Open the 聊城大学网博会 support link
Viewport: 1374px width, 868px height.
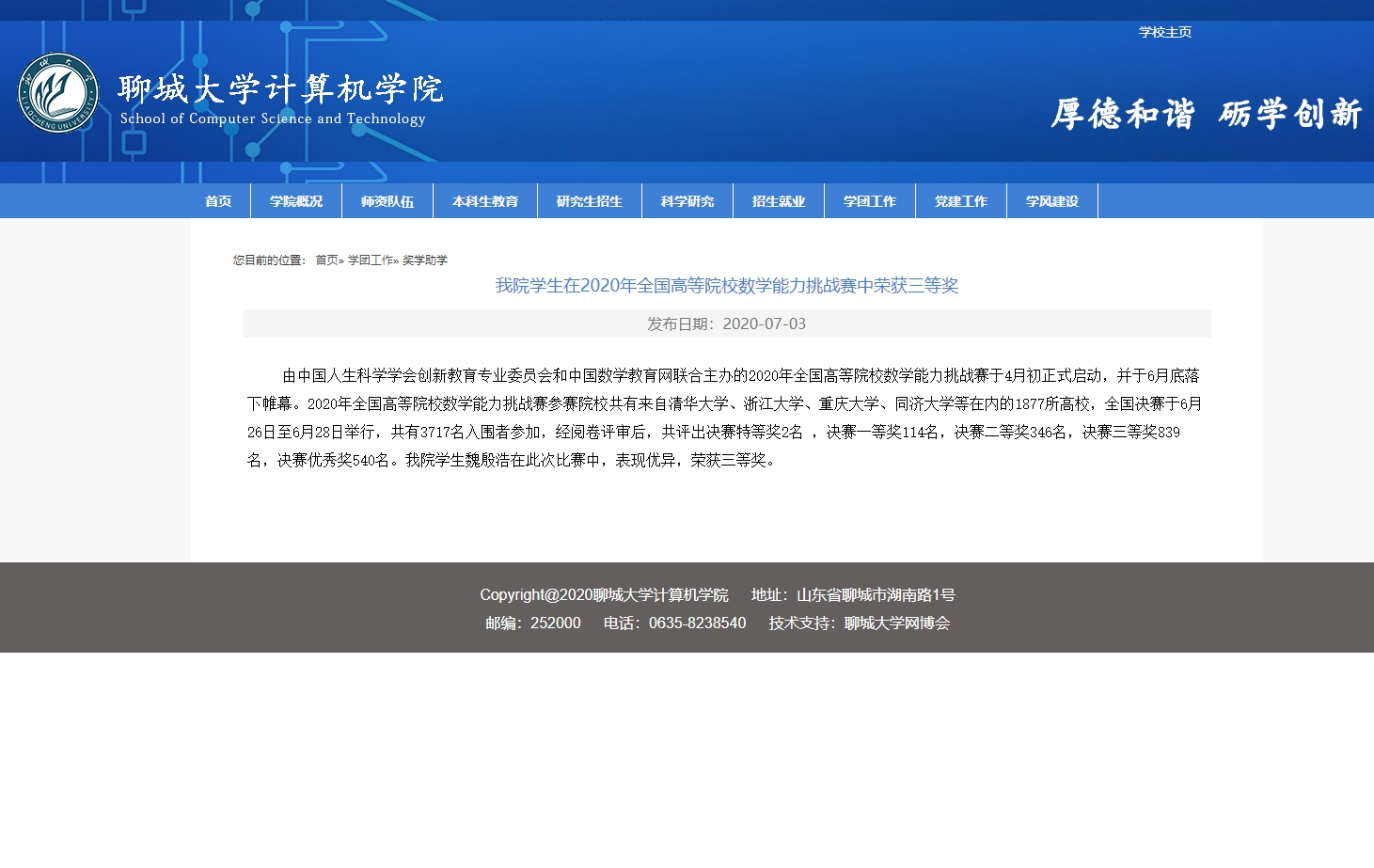pyautogui.click(x=896, y=623)
